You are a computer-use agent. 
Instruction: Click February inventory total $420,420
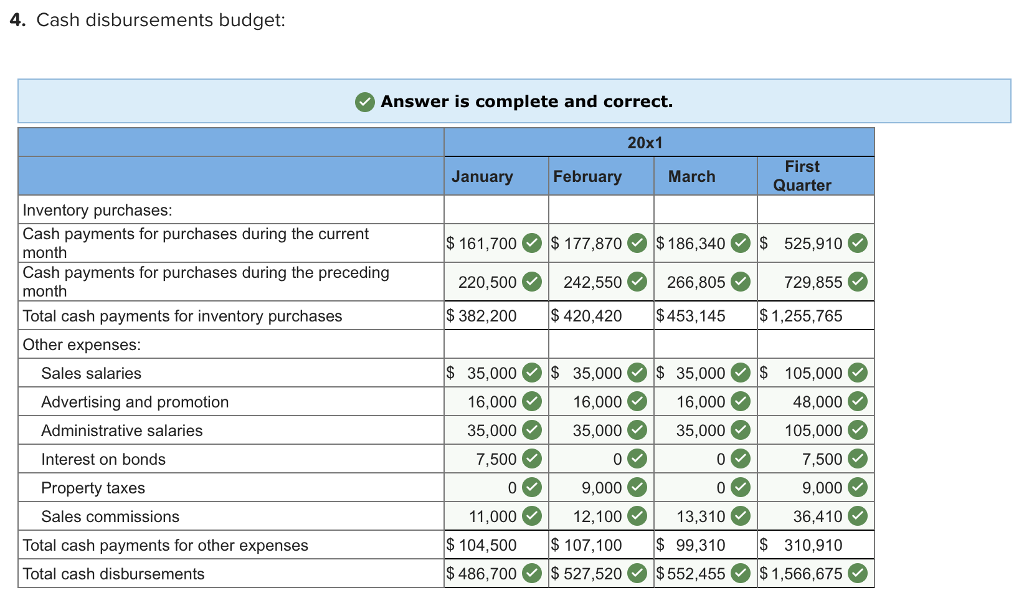point(586,316)
